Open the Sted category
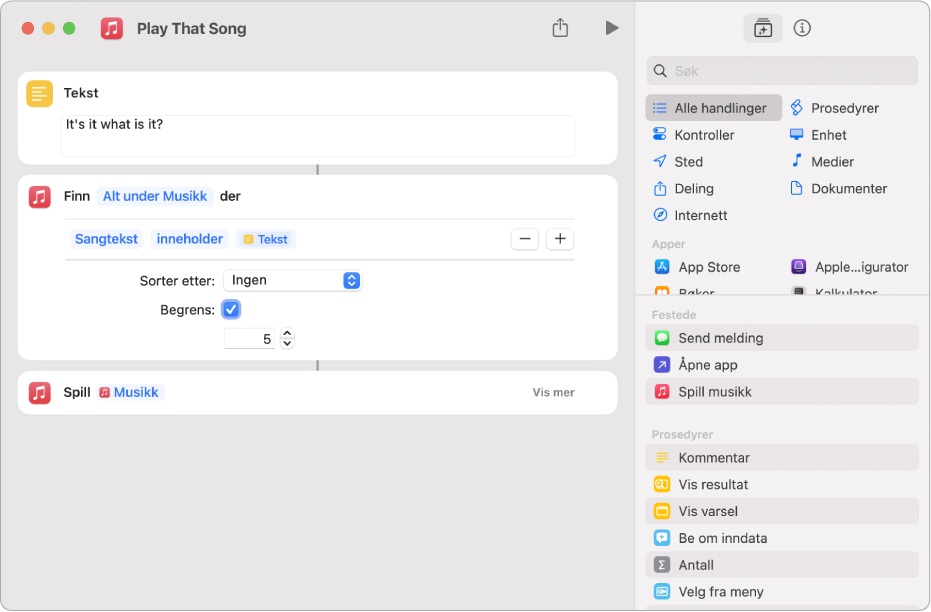 pyautogui.click(x=677, y=161)
